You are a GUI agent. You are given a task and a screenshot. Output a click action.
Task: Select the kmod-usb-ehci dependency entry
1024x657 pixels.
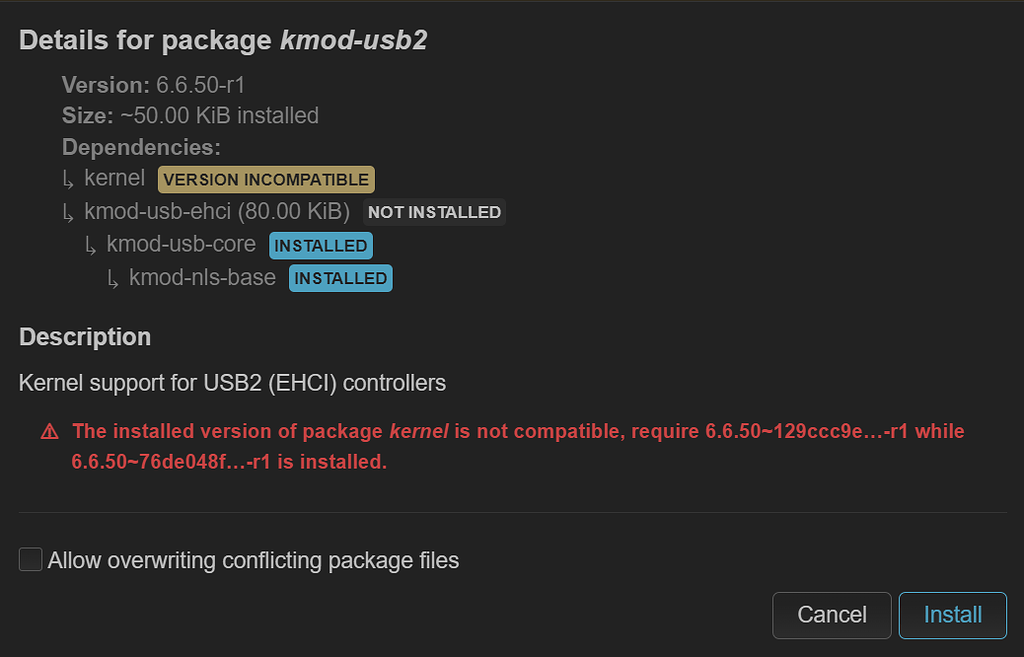click(x=217, y=212)
